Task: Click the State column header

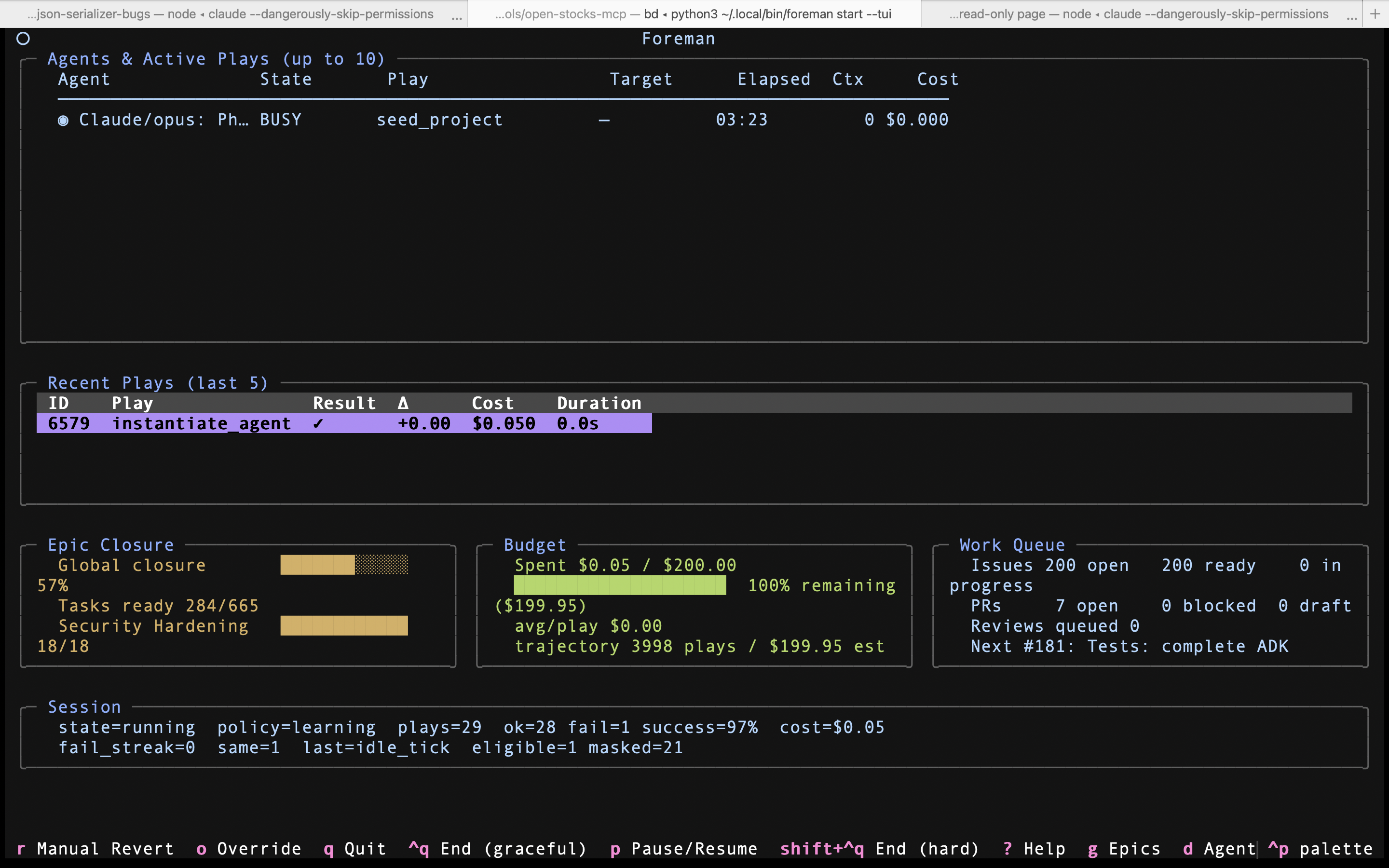Action: pyautogui.click(x=286, y=79)
